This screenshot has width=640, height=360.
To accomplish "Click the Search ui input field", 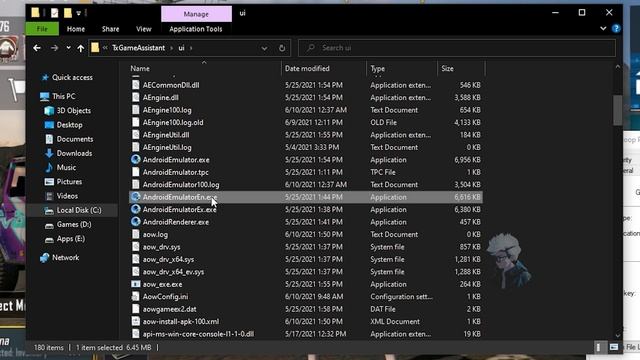I will (x=457, y=48).
